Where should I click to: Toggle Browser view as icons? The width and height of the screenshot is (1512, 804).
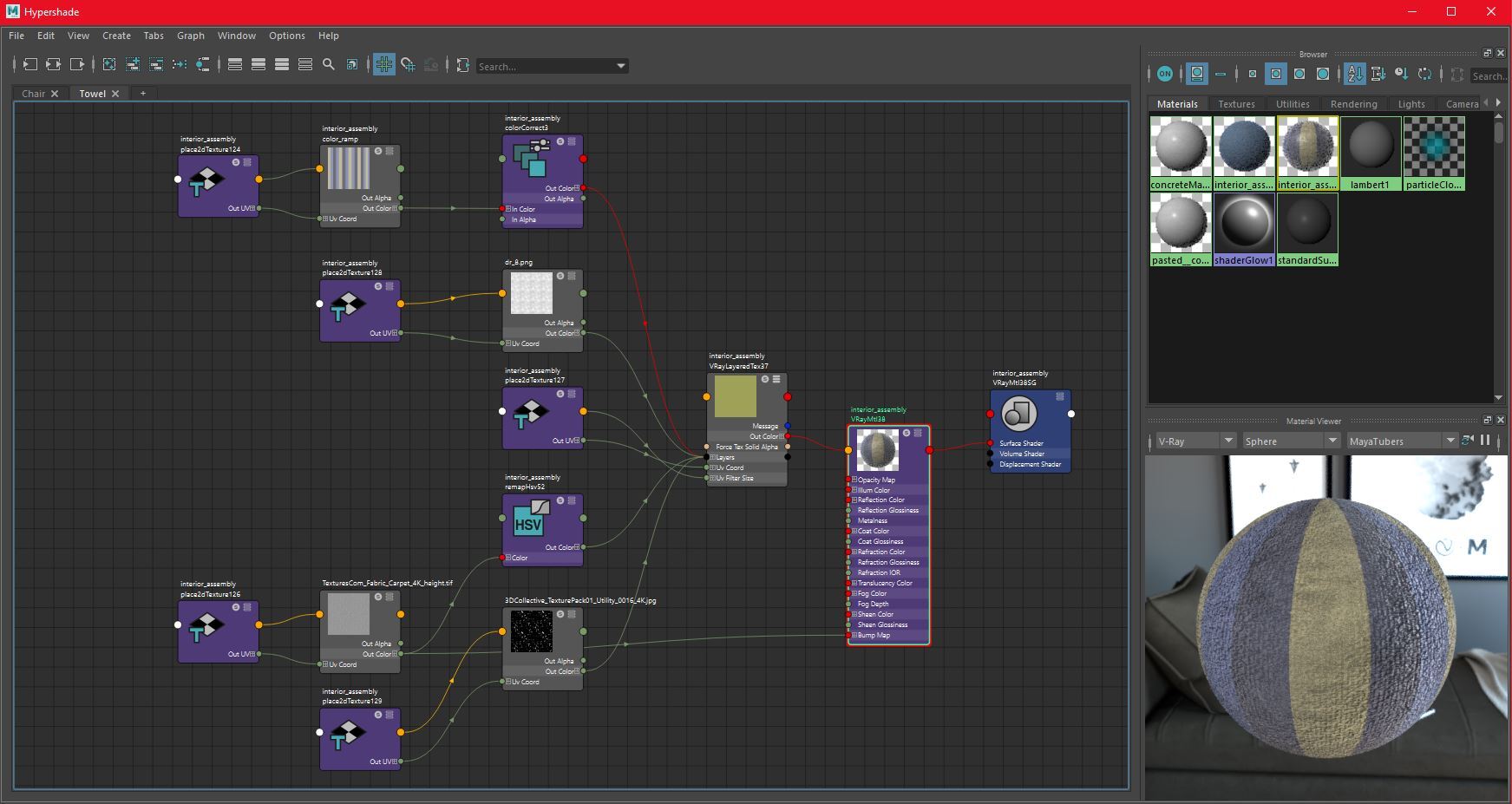tap(1197, 74)
